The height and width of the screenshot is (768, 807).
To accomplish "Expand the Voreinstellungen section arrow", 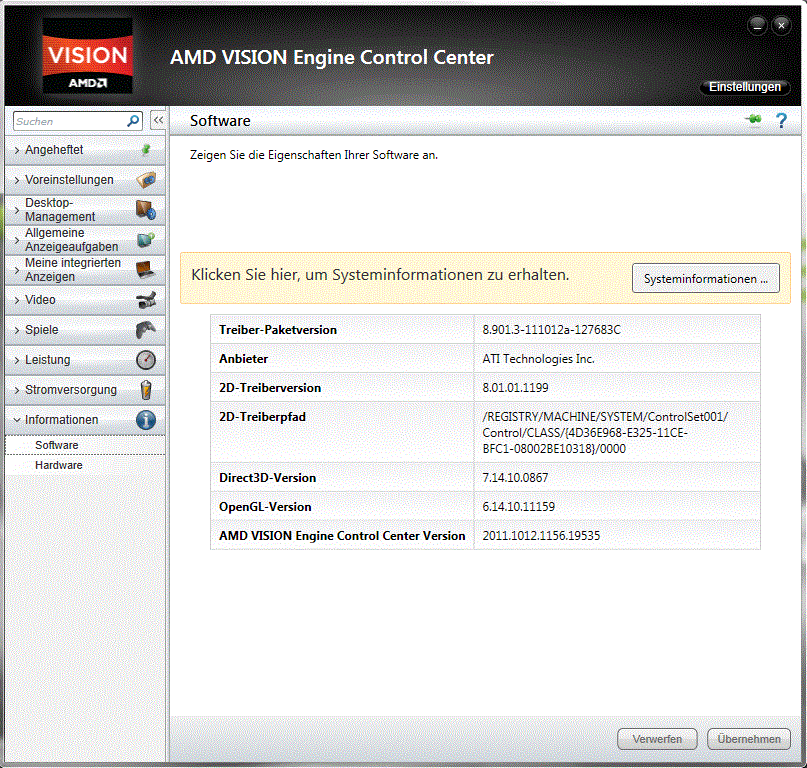I will point(17,180).
